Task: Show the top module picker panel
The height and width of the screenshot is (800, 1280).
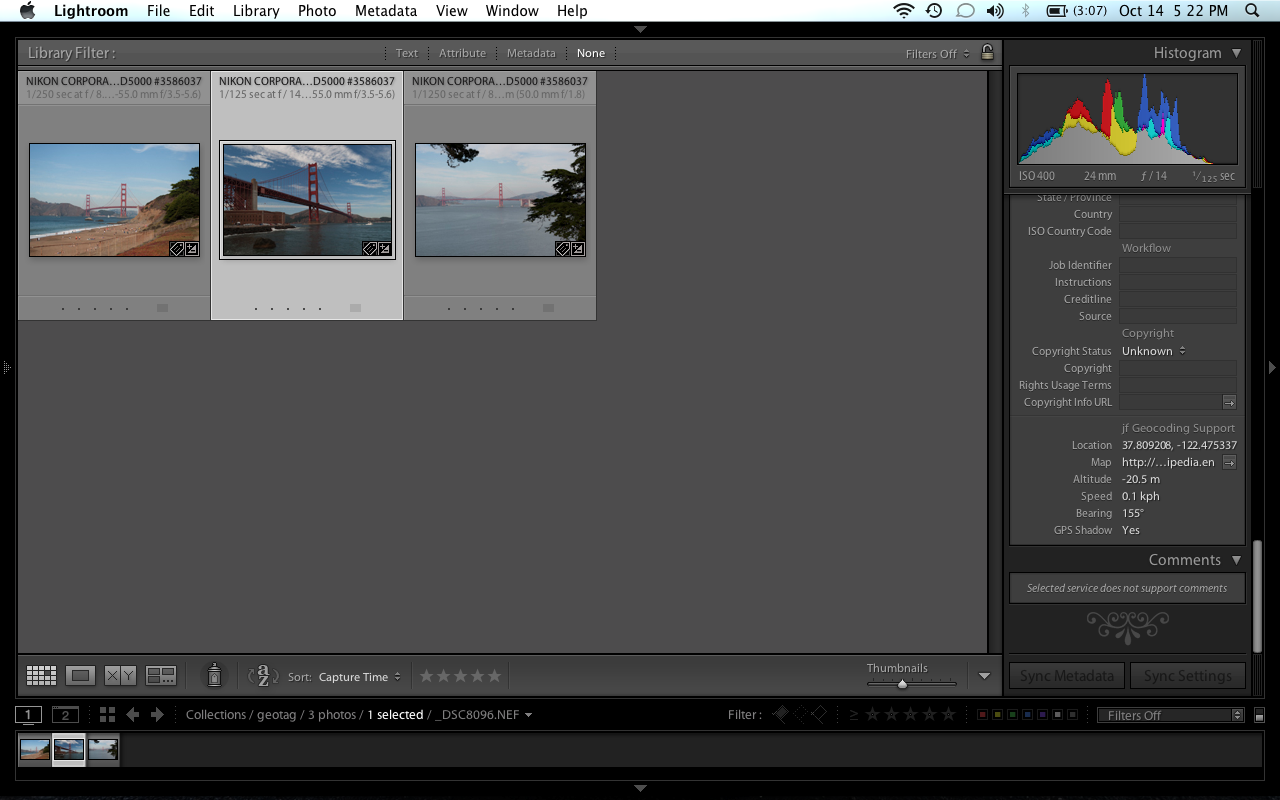Action: [x=640, y=30]
